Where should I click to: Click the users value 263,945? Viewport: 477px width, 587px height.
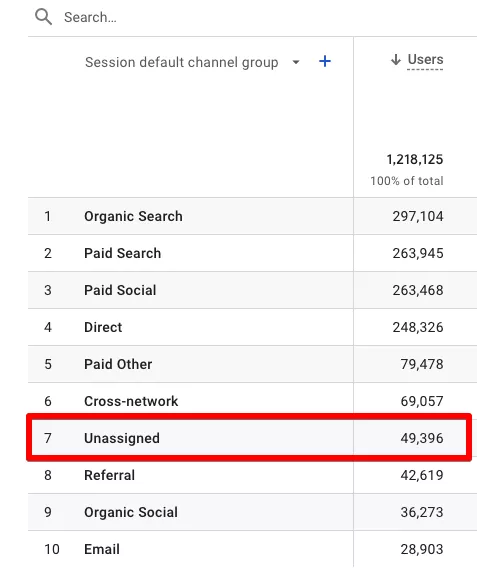click(x=418, y=253)
